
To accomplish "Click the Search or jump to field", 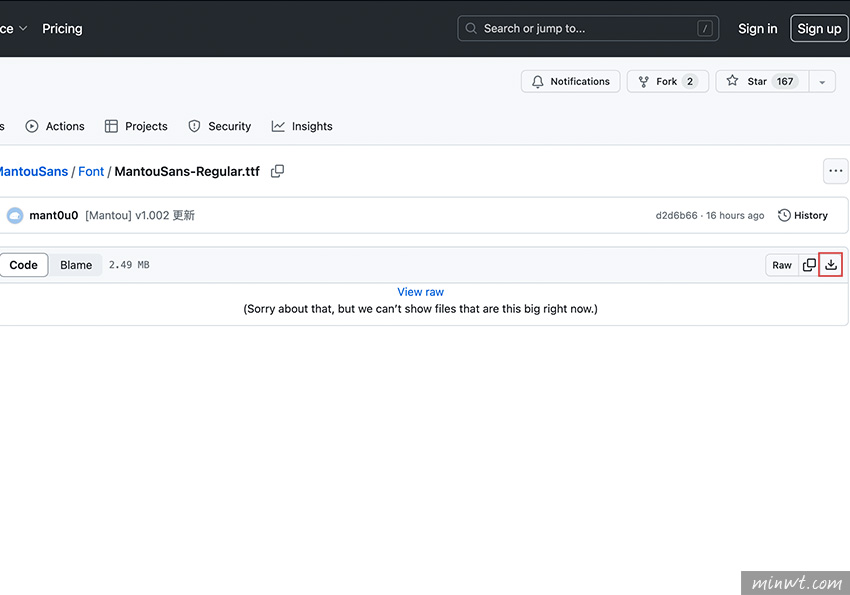I will pyautogui.click(x=588, y=29).
